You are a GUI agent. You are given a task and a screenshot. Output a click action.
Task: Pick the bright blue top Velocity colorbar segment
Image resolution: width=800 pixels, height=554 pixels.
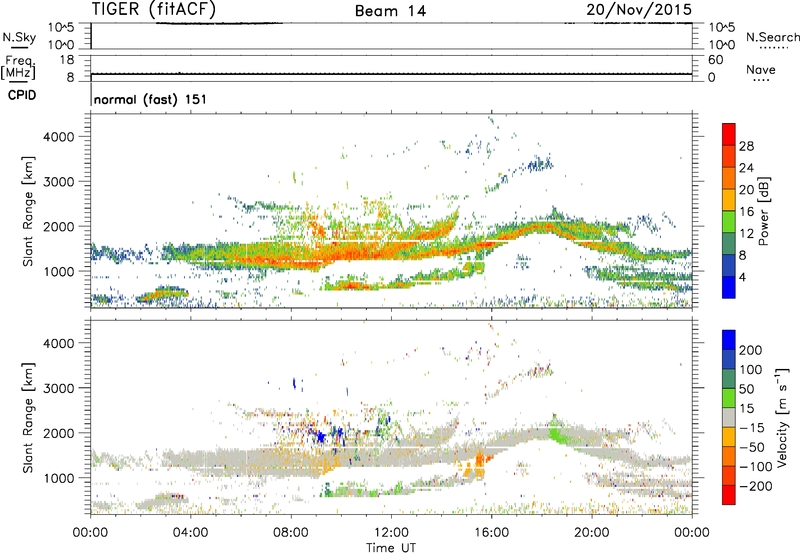(729, 340)
